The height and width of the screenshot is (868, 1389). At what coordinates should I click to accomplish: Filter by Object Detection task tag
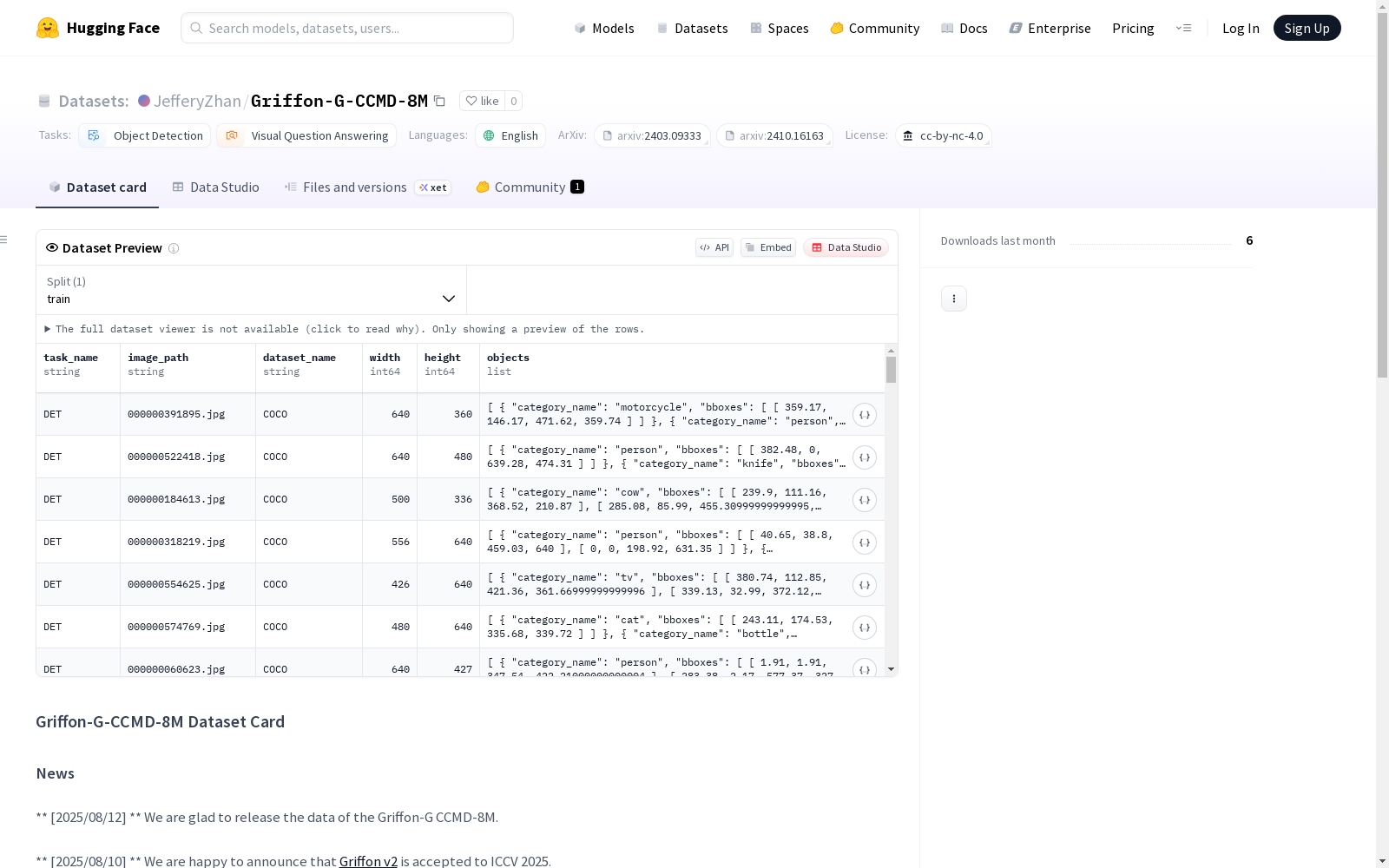145,135
